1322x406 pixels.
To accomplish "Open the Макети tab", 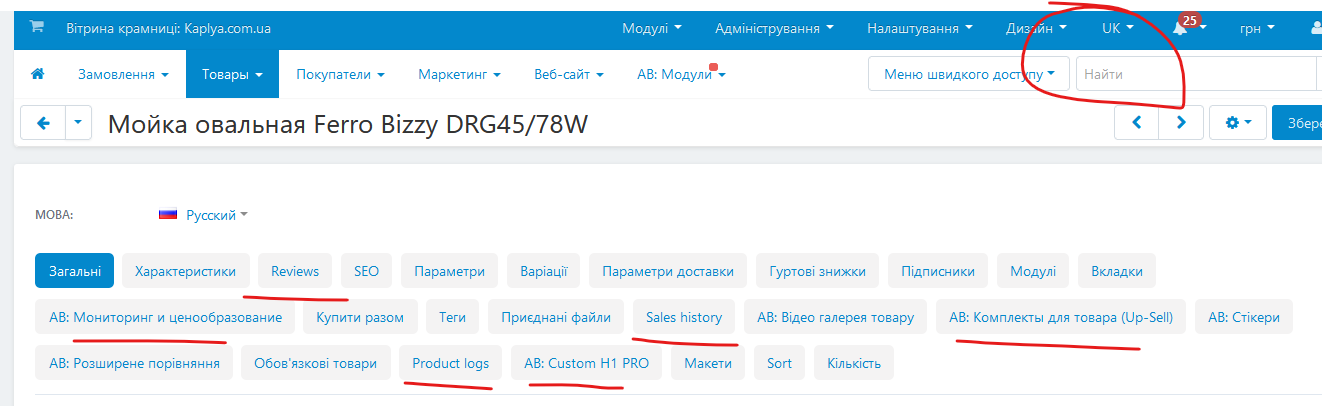I will [x=708, y=363].
